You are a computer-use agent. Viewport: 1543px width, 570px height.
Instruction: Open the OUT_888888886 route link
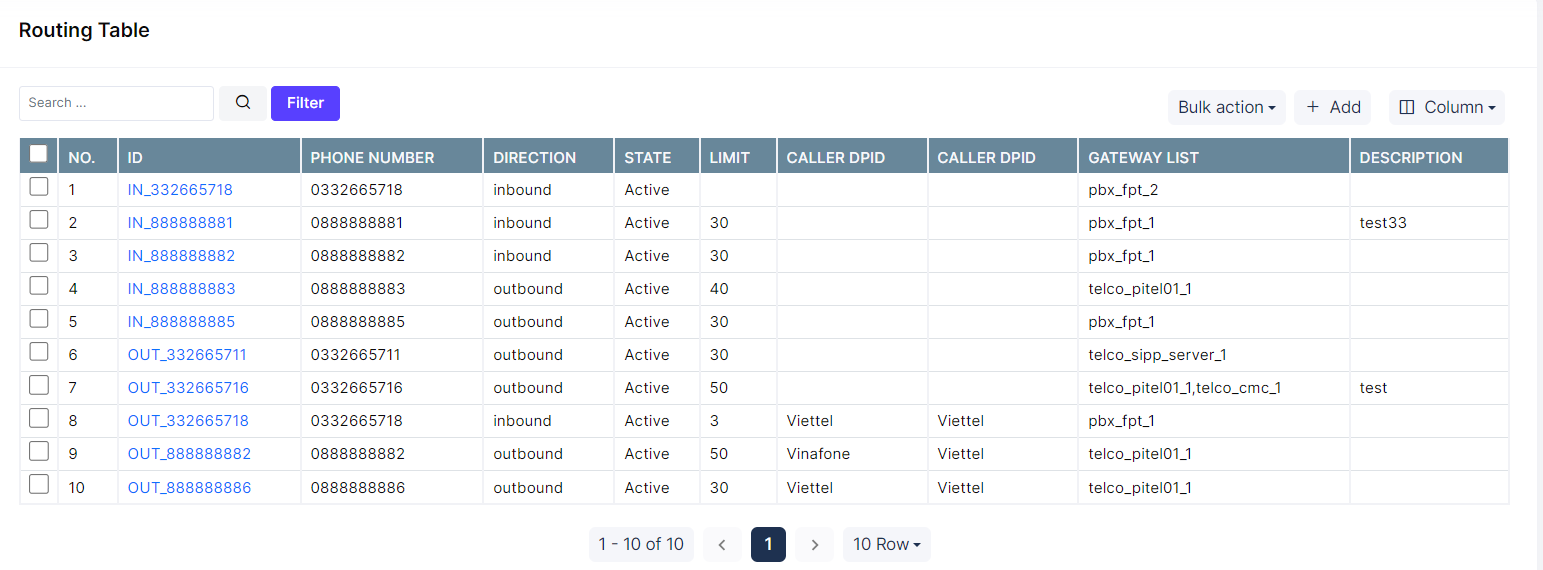point(189,488)
